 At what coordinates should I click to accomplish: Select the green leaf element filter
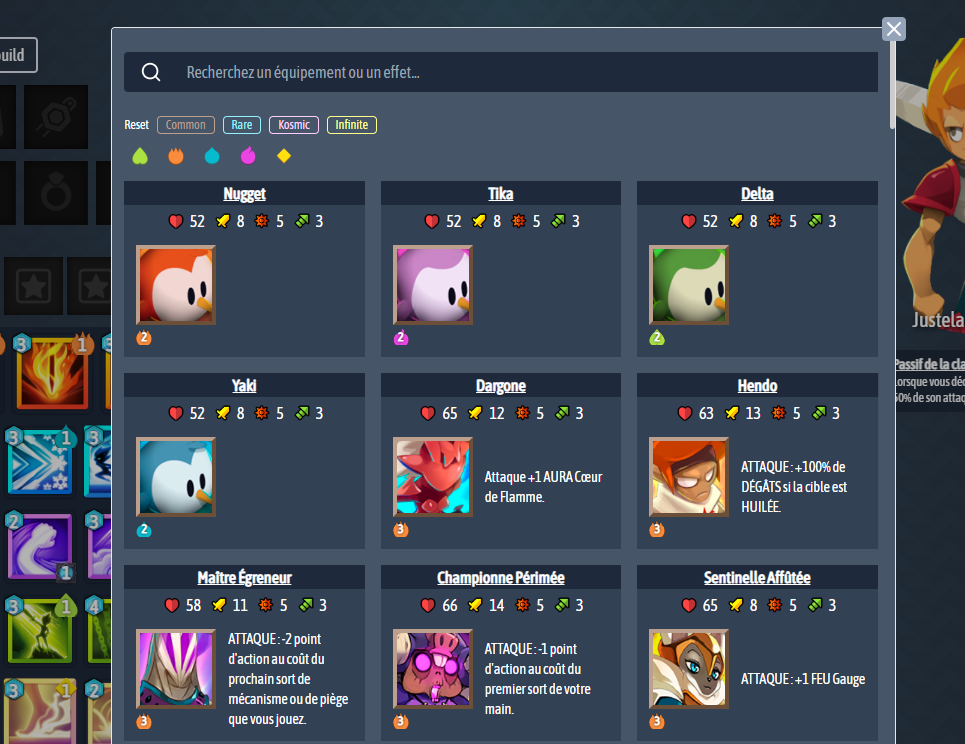coord(140,156)
